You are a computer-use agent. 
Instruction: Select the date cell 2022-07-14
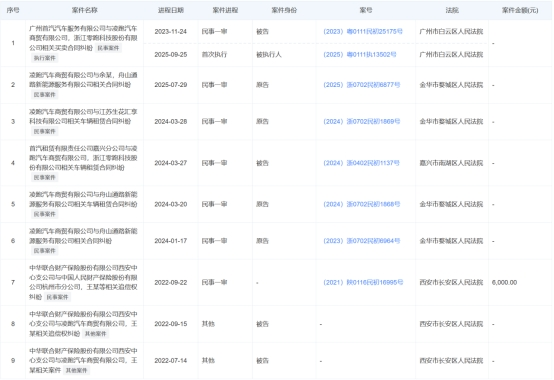[171, 361]
